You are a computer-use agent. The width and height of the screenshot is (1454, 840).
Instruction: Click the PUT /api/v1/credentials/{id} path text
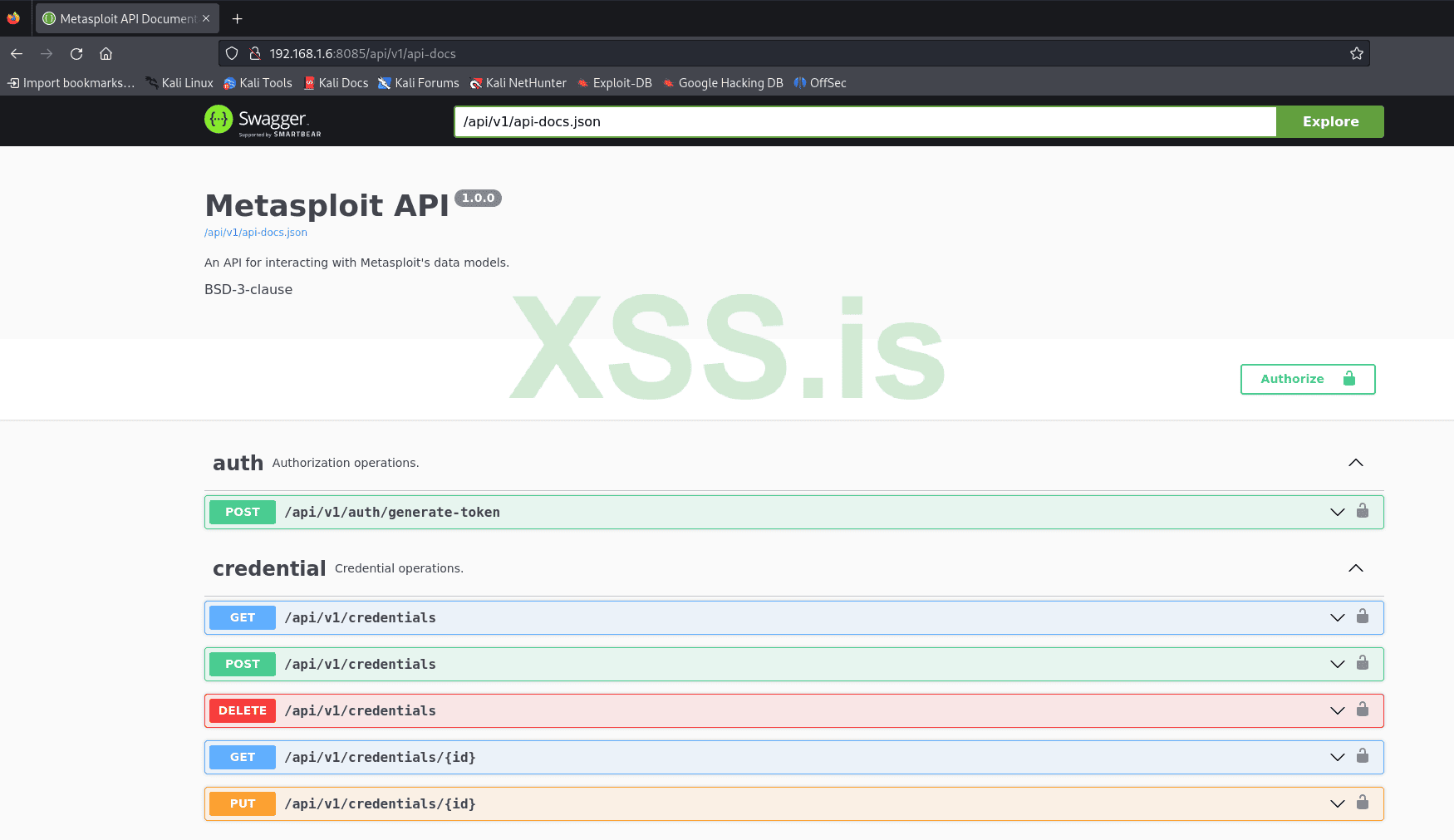[x=380, y=804]
